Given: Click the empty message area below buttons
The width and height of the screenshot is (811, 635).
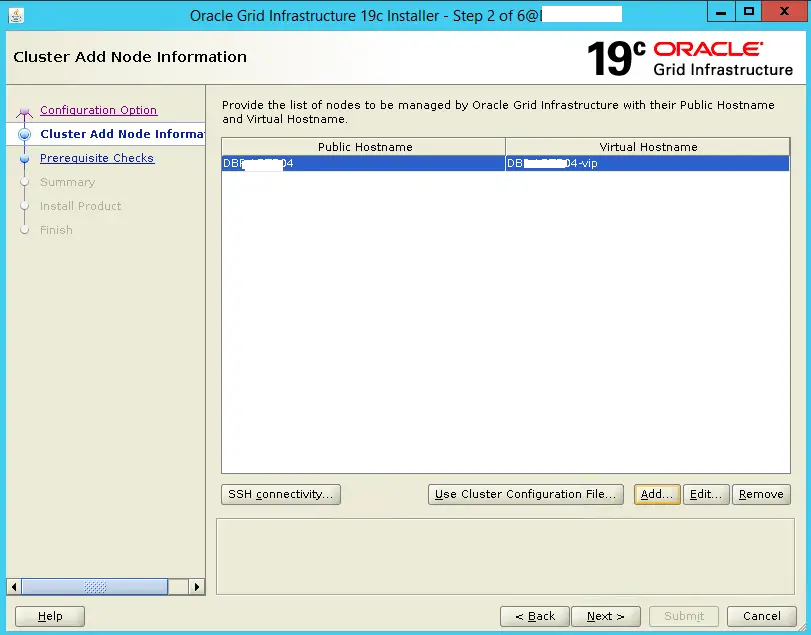Looking at the screenshot, I should coord(505,556).
